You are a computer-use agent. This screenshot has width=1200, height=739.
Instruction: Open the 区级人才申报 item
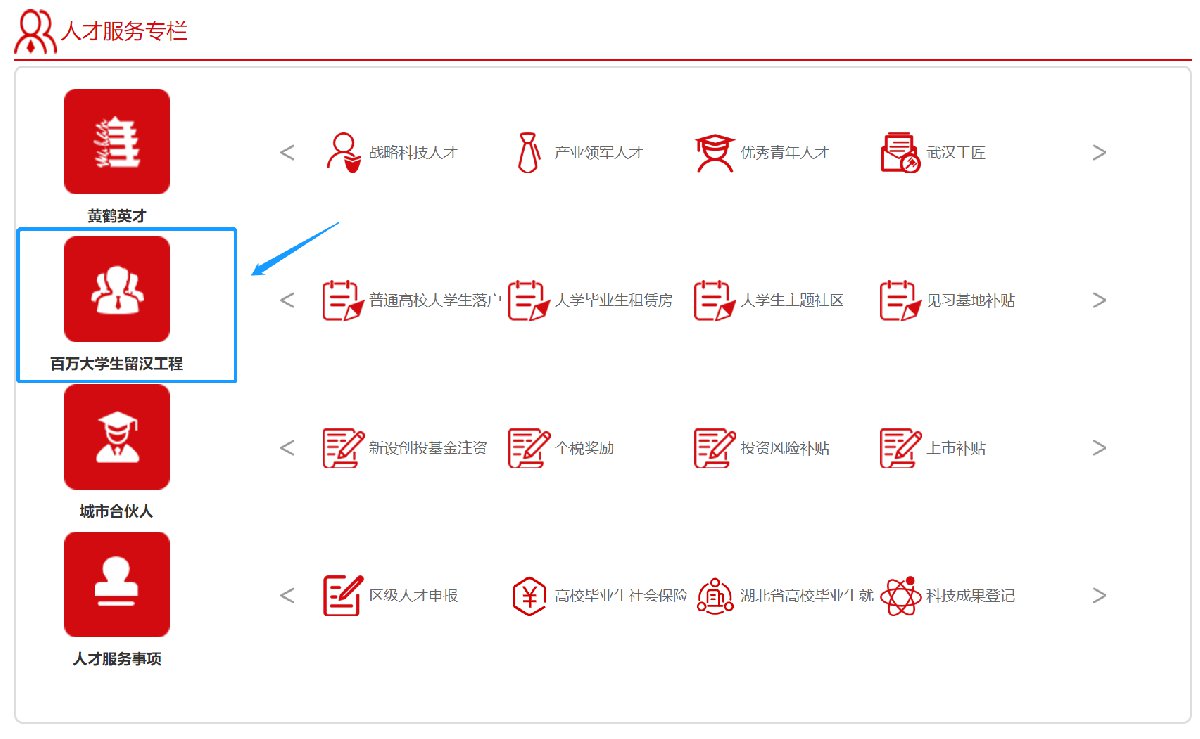coord(391,596)
